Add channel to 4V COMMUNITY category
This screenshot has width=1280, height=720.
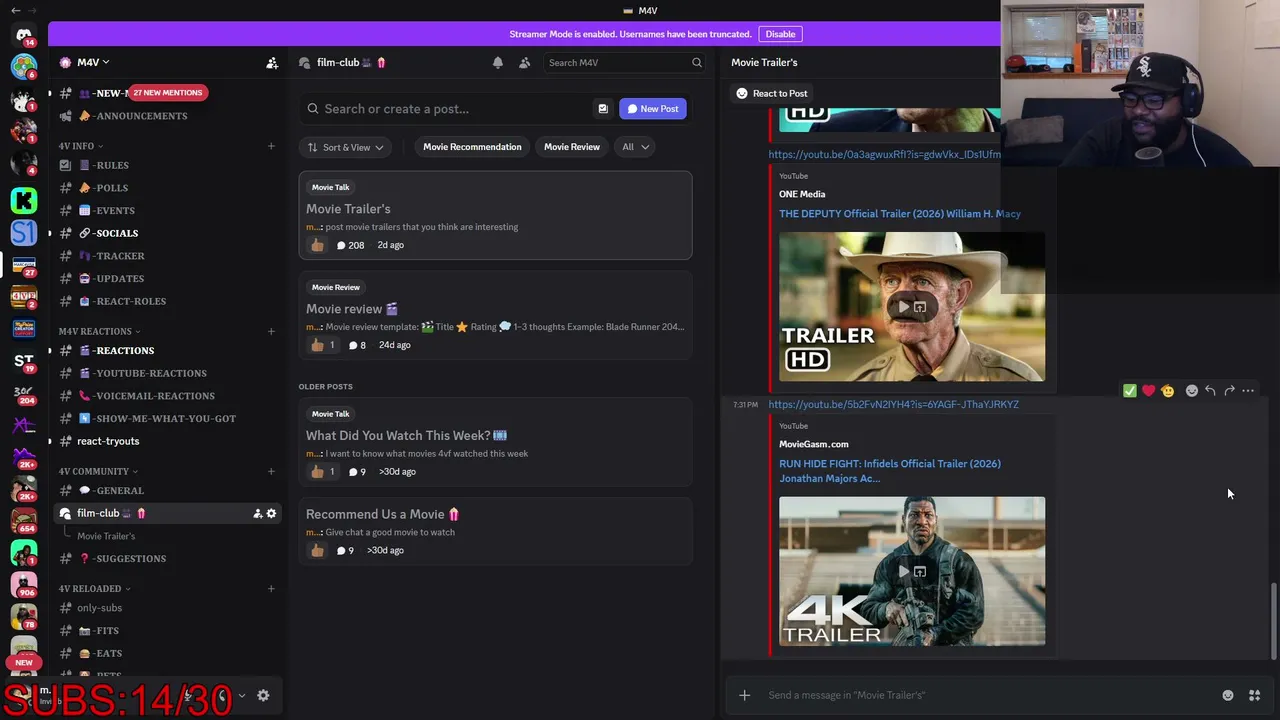pos(271,471)
